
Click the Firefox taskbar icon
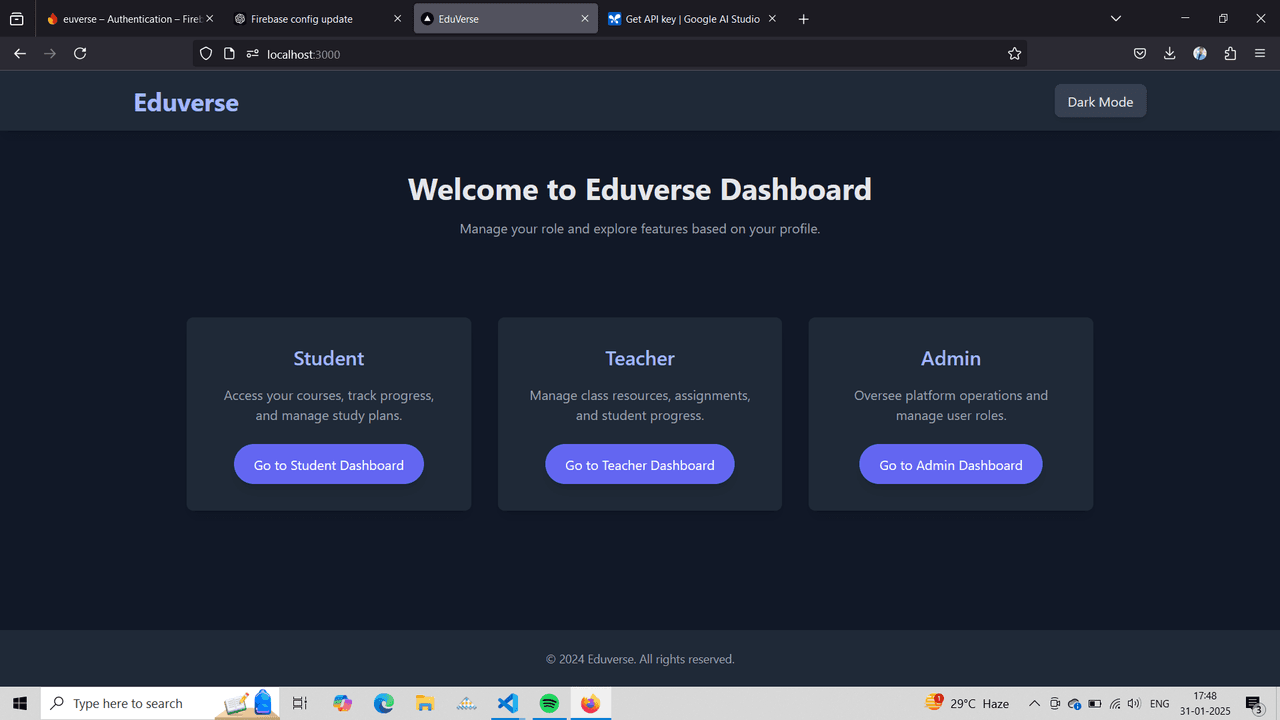pos(590,703)
